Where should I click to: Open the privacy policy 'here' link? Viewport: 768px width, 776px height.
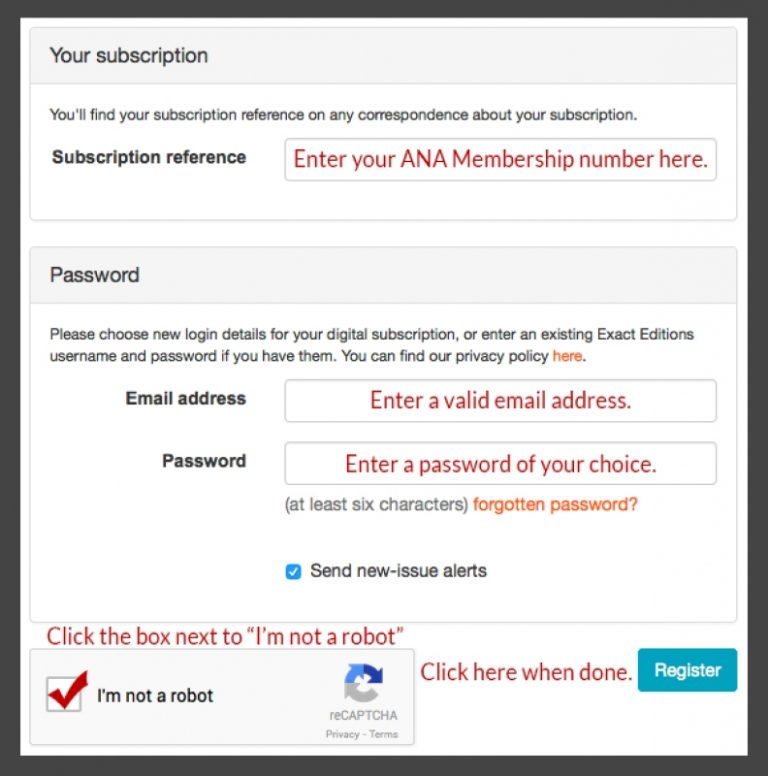pyautogui.click(x=567, y=356)
